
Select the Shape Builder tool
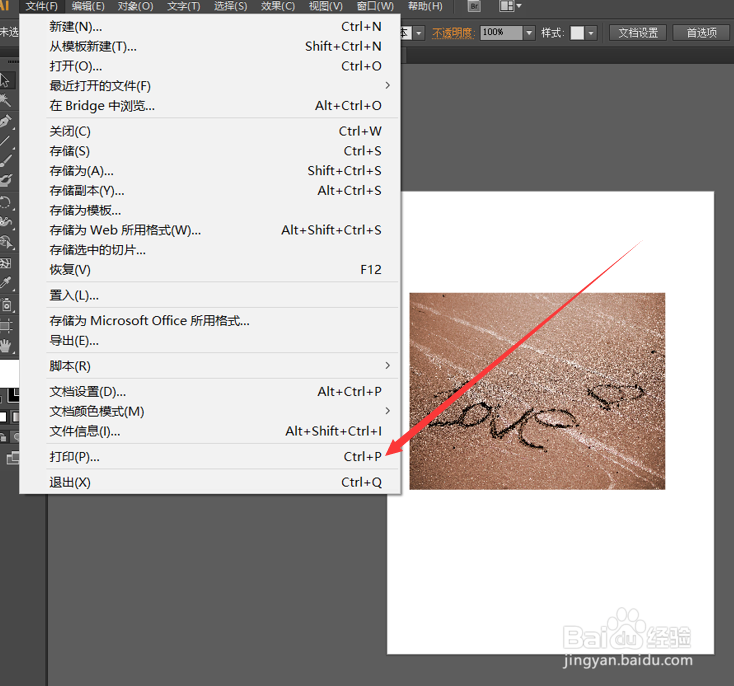(x=6, y=242)
